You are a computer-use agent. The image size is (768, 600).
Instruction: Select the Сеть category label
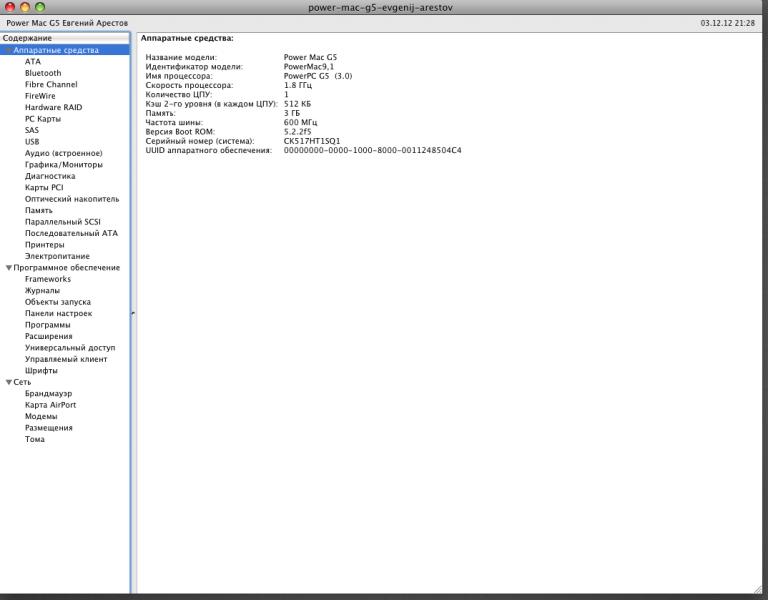[x=22, y=382]
